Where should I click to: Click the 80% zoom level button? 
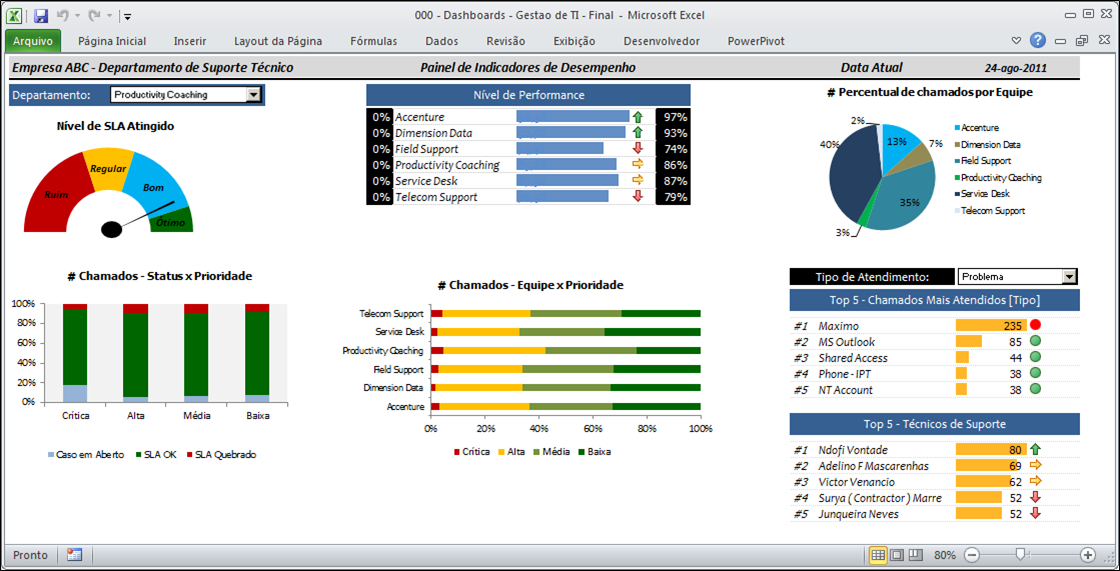coord(944,555)
